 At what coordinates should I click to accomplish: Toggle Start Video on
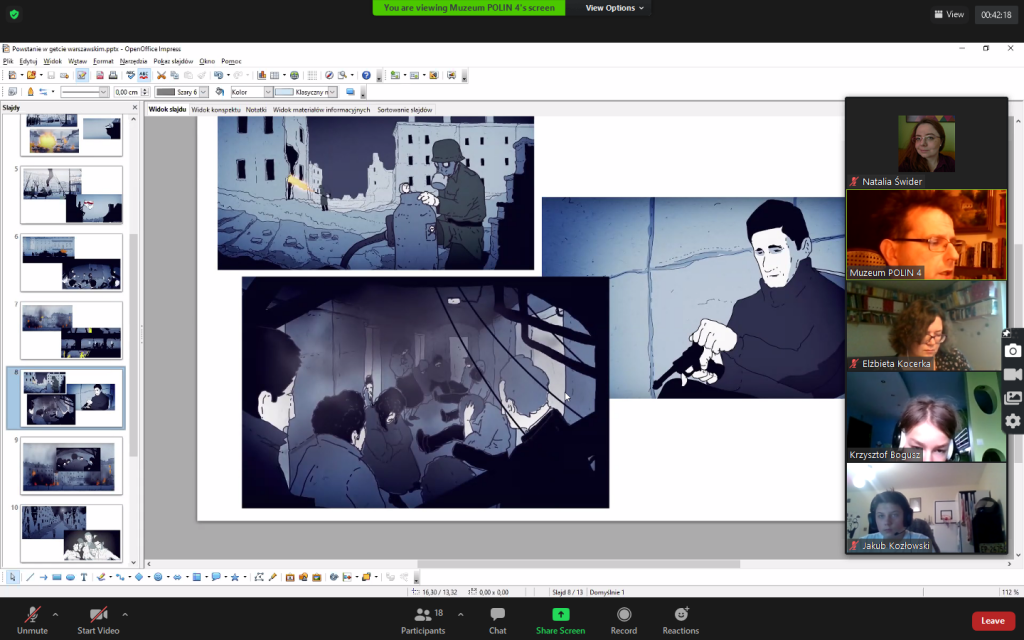98,620
